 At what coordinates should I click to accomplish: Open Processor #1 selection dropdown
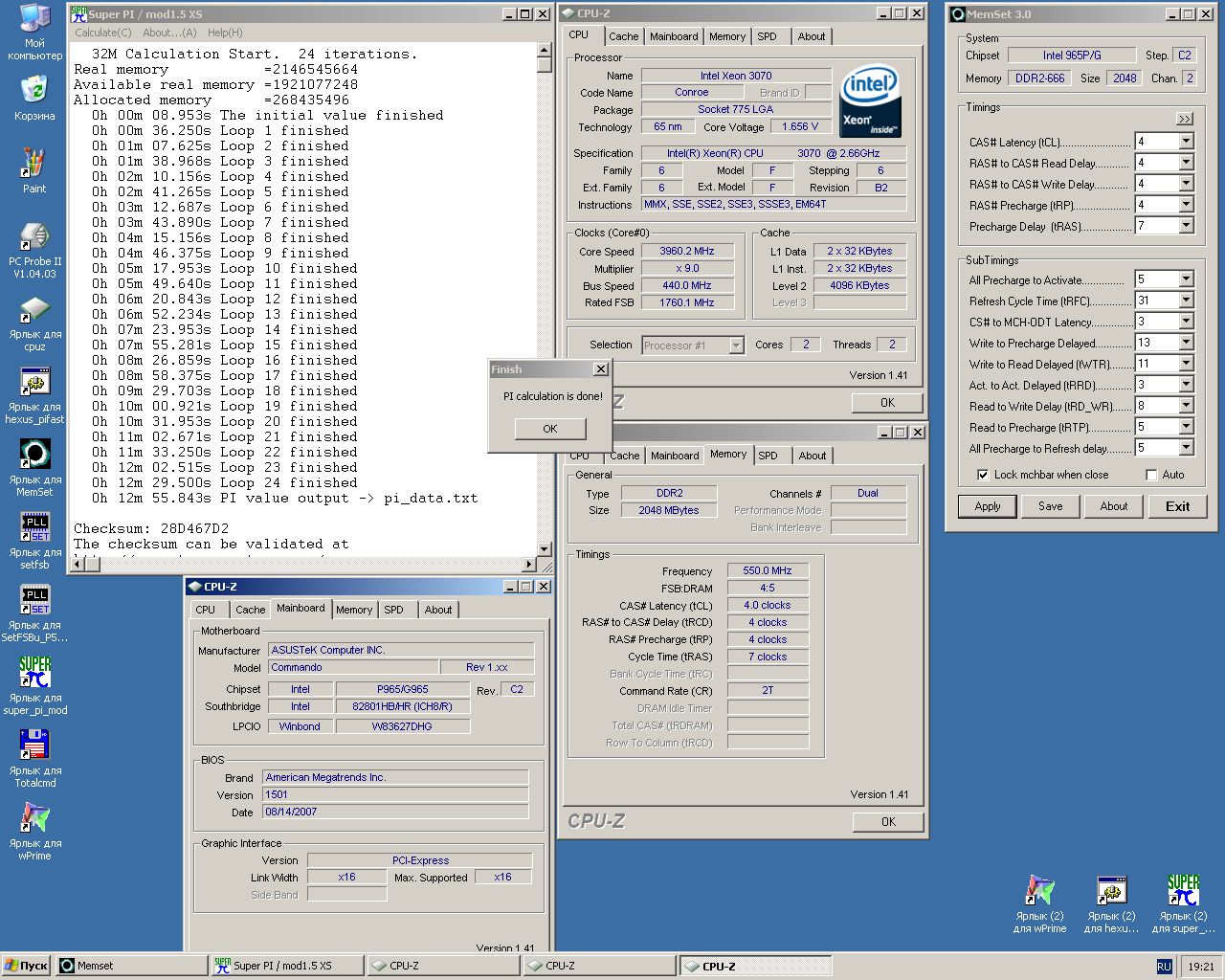click(737, 345)
